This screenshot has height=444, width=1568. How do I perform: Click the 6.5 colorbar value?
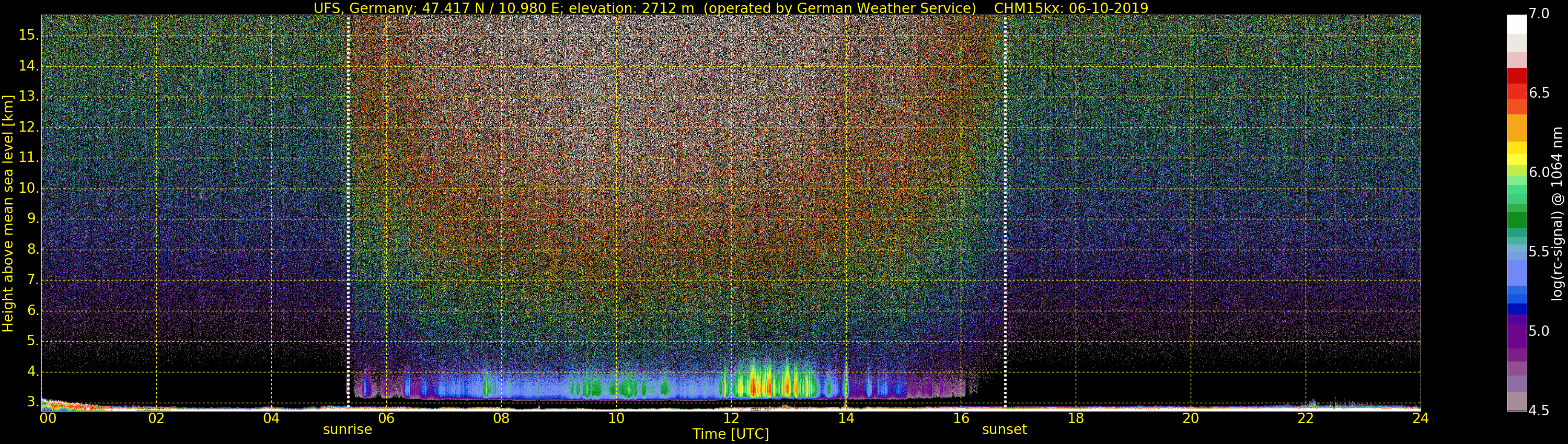[x=1539, y=93]
